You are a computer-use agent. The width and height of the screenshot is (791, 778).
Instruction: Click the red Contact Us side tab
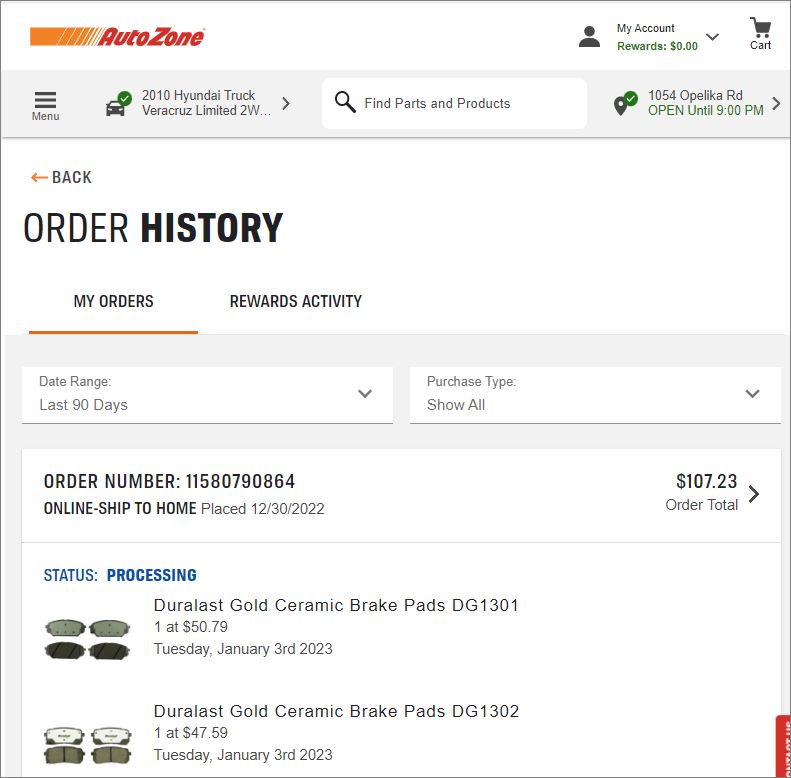click(783, 747)
